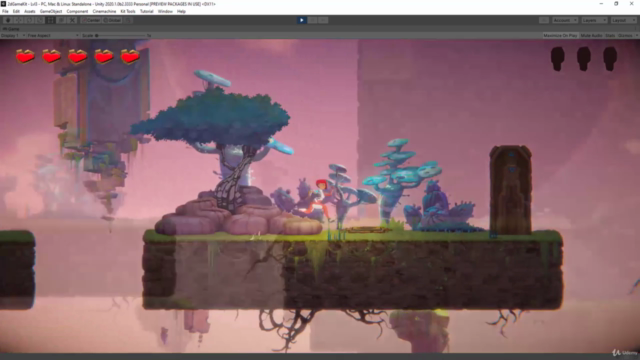
Task: Click the Game view Scale slider
Action: 120,36
